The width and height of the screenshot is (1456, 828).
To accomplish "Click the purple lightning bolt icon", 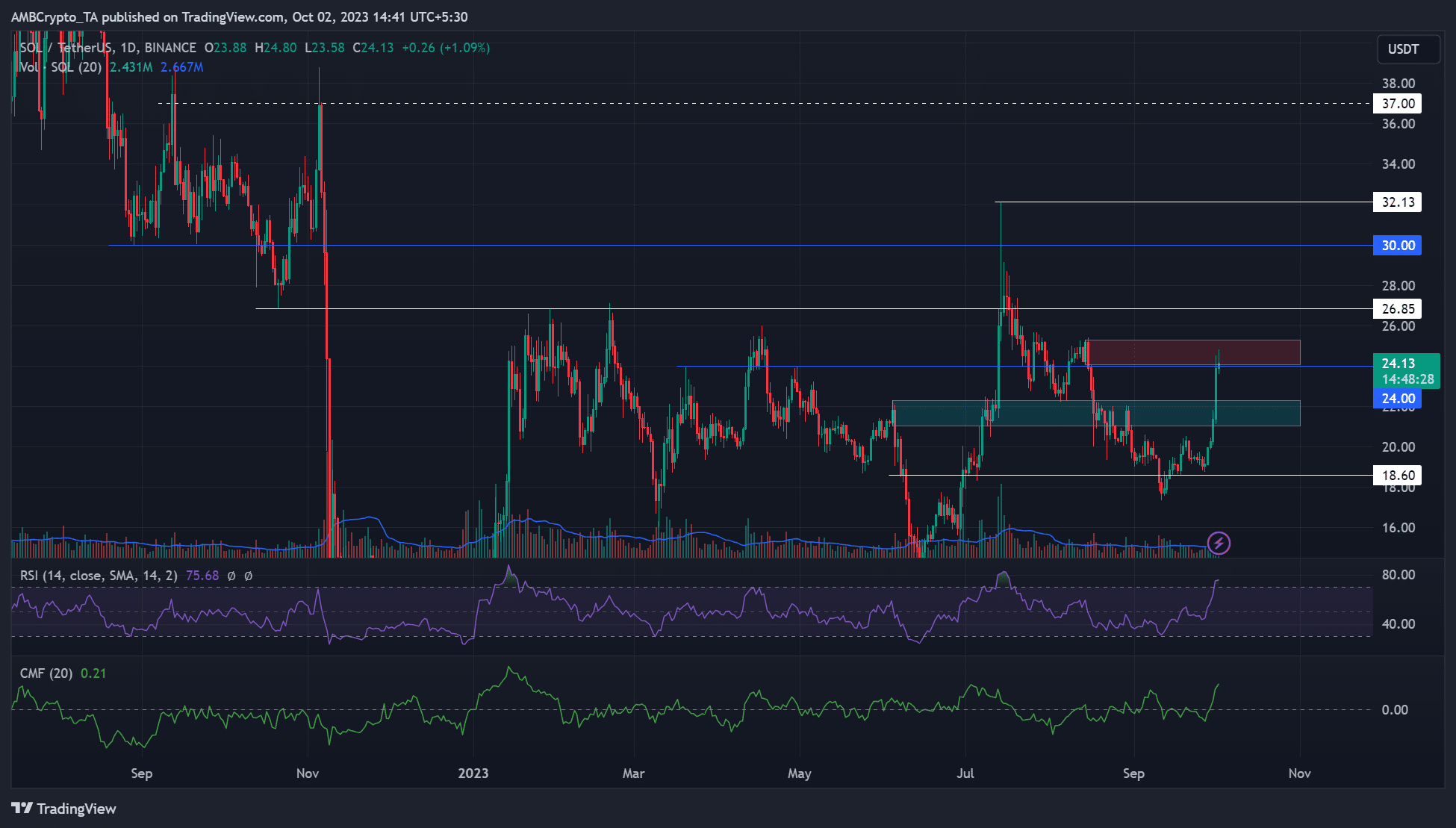I will pos(1219,543).
